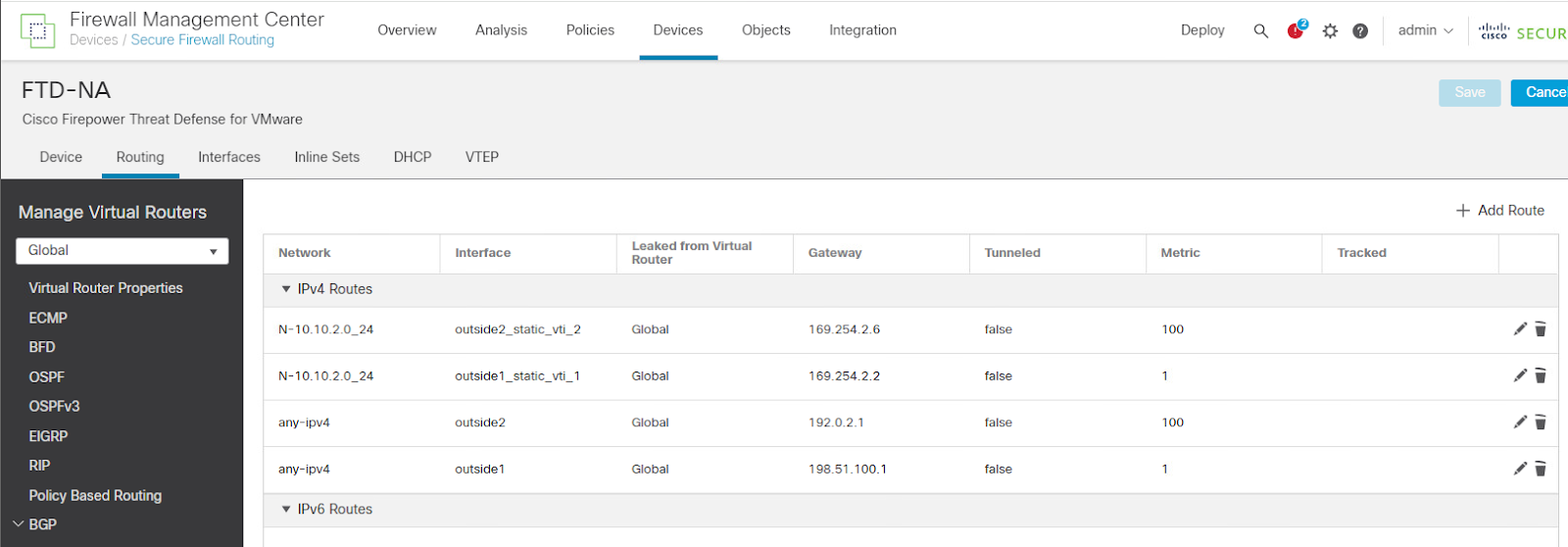Select OSPFv3 in the sidebar
This screenshot has width=1568, height=547.
(x=54, y=406)
